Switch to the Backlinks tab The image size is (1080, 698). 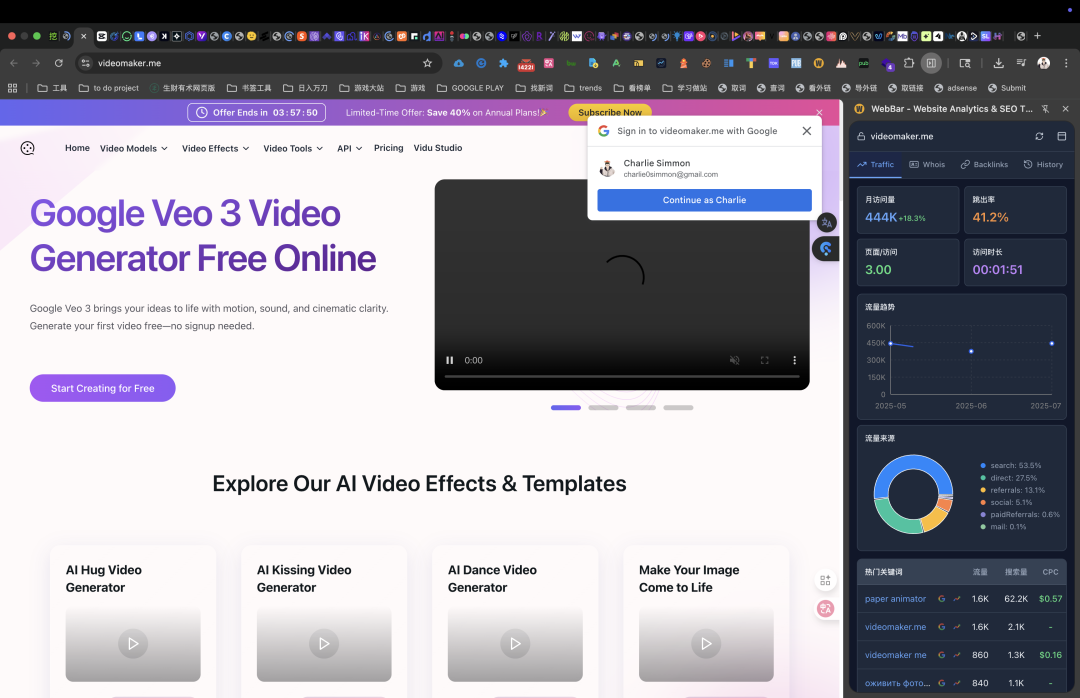984,165
